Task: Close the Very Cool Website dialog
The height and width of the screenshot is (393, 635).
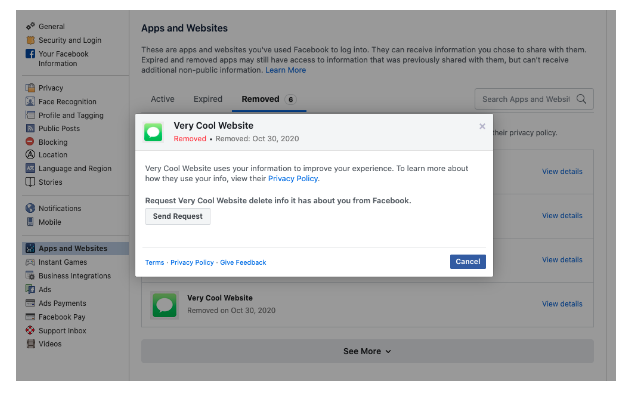Action: [x=482, y=126]
